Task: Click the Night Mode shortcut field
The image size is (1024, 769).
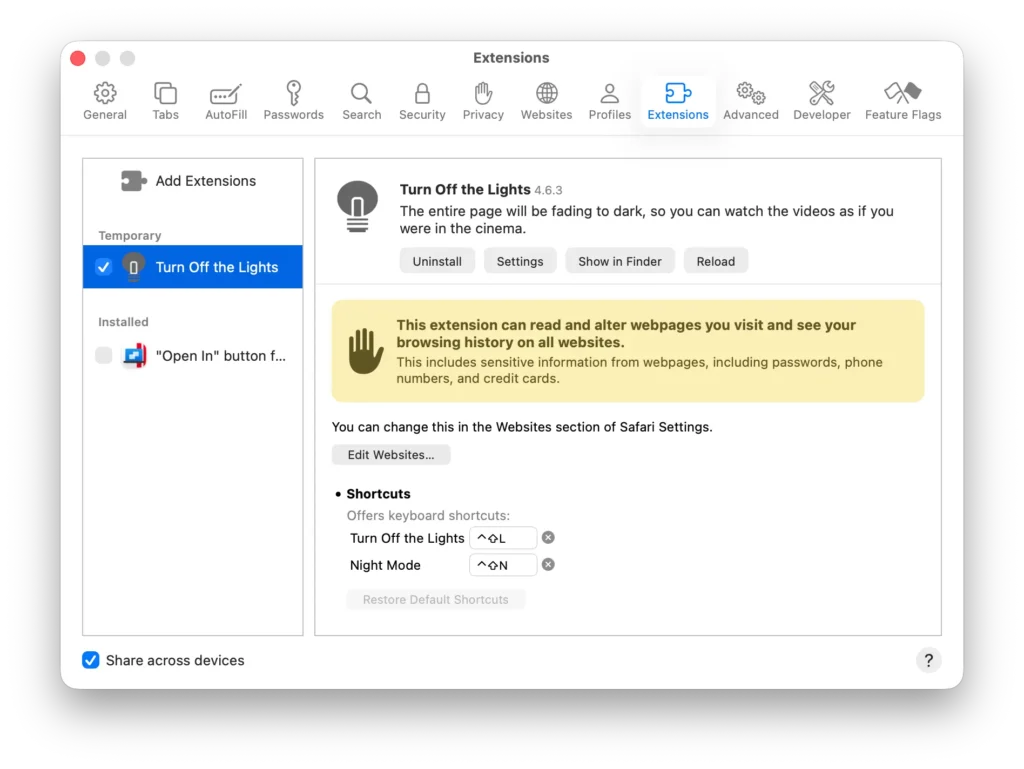Action: click(502, 565)
